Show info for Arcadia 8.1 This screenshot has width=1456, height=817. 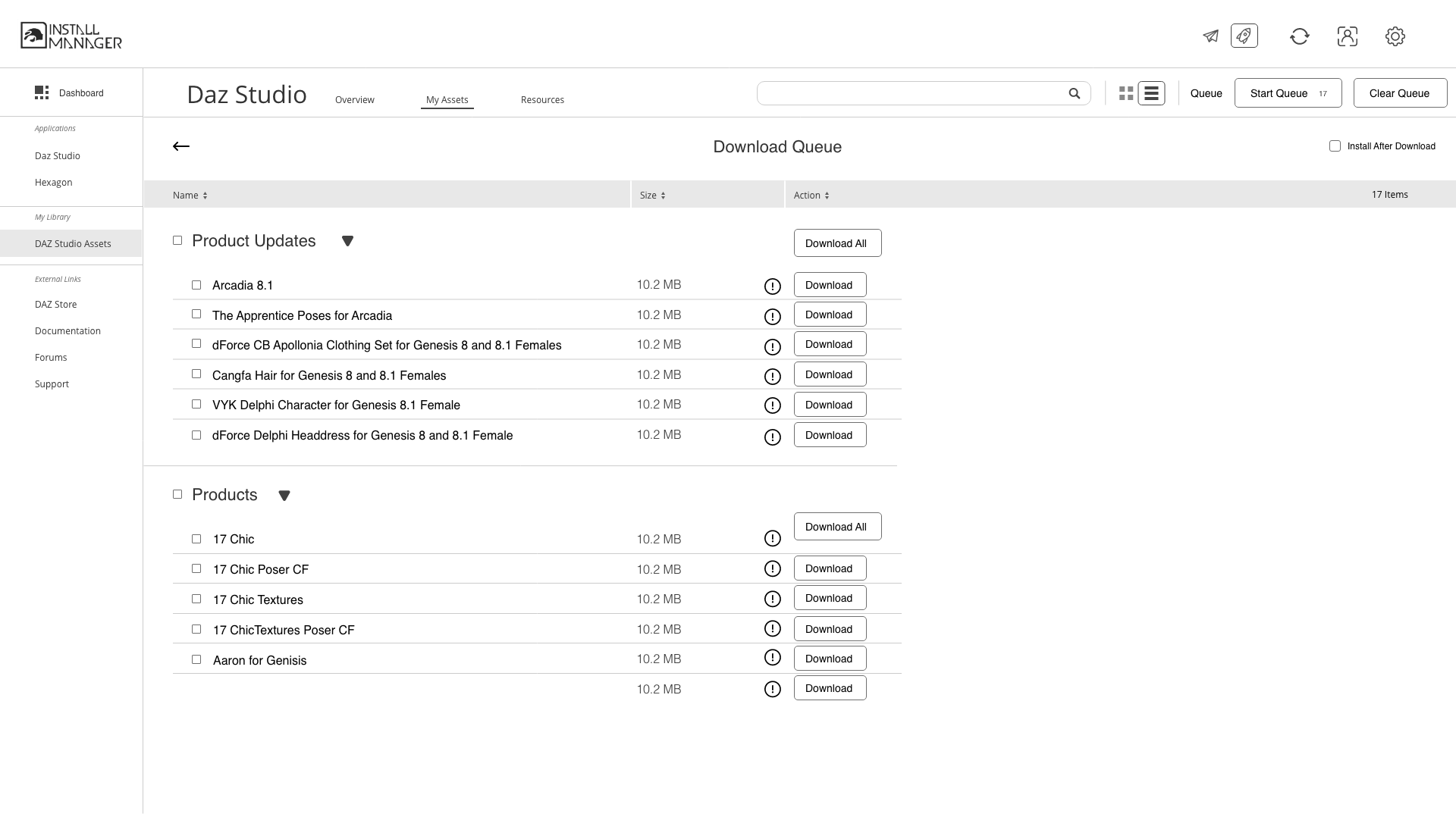772,286
